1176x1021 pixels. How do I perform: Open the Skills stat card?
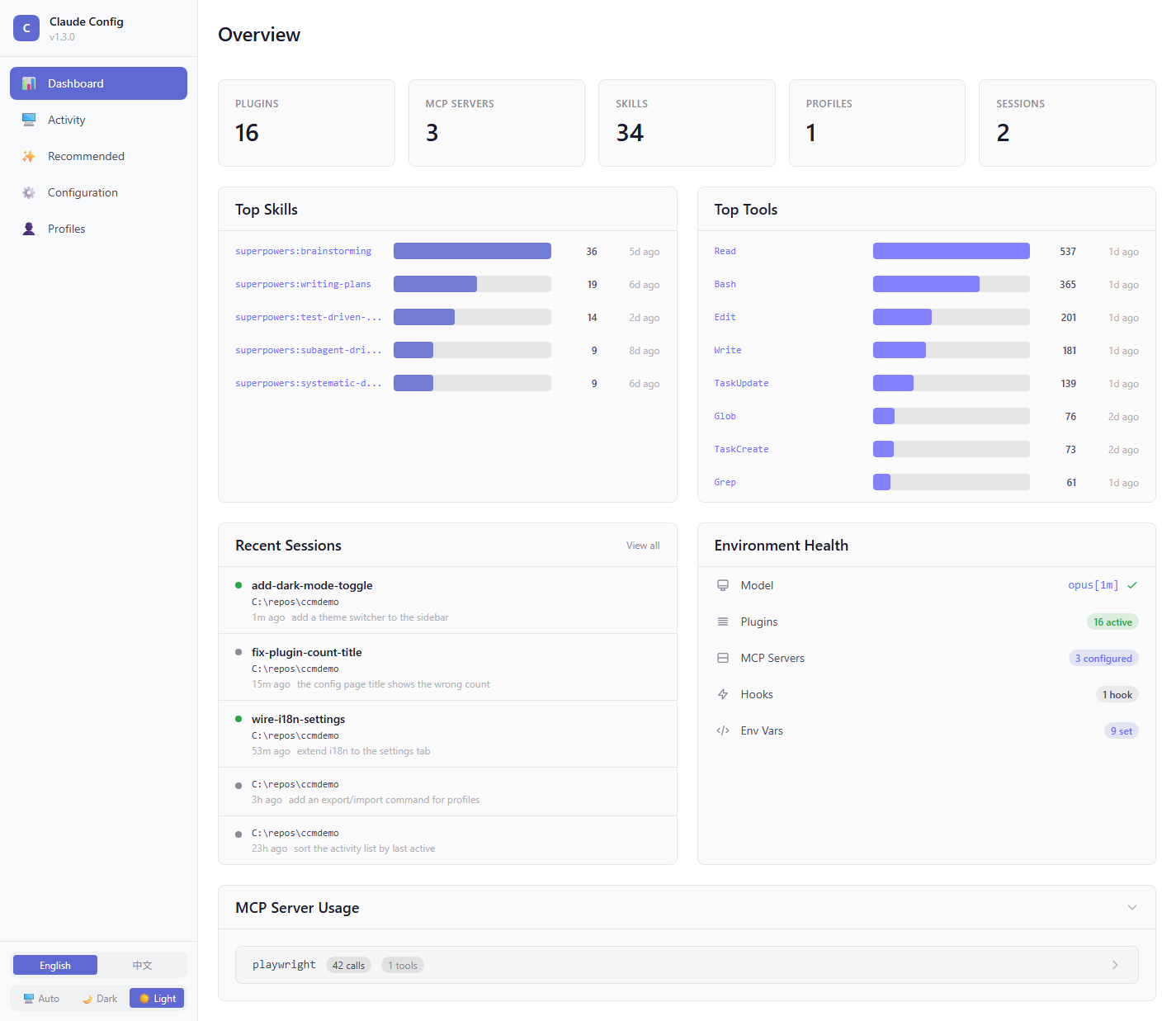(x=687, y=123)
